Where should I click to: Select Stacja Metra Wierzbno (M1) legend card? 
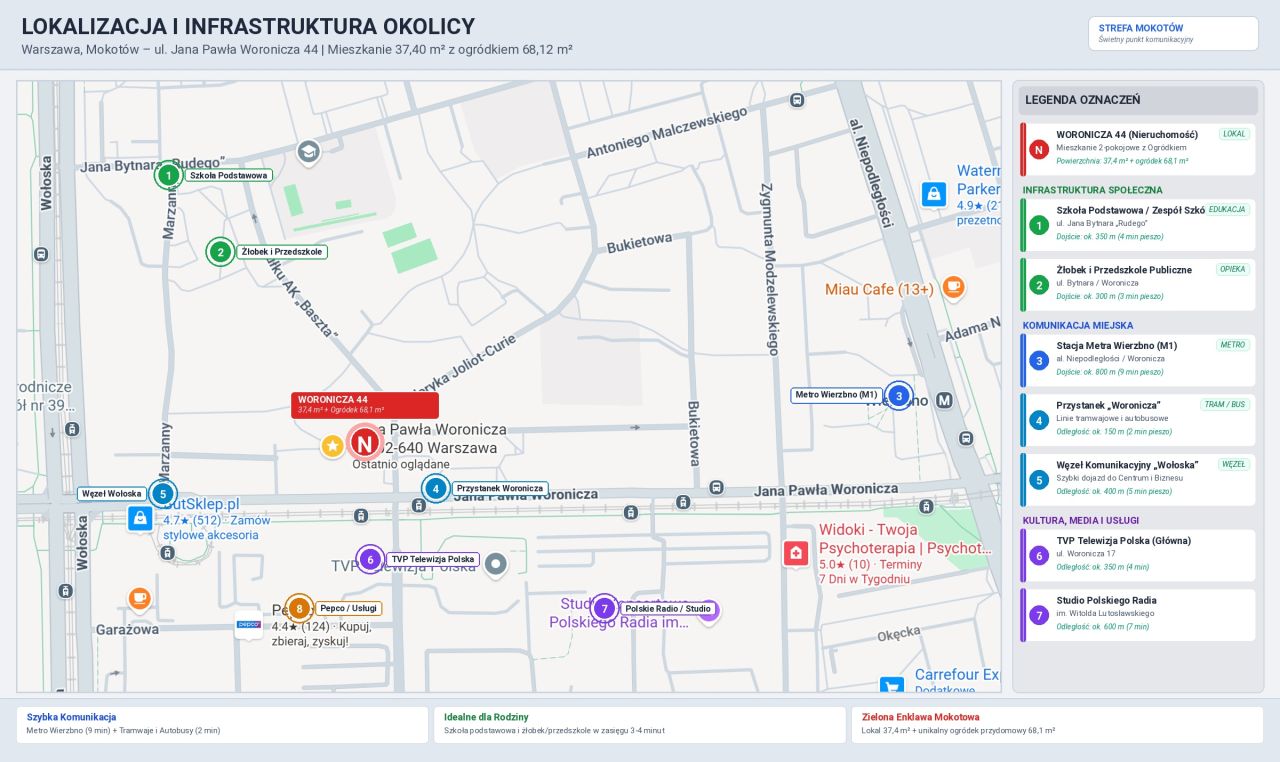tap(1138, 360)
